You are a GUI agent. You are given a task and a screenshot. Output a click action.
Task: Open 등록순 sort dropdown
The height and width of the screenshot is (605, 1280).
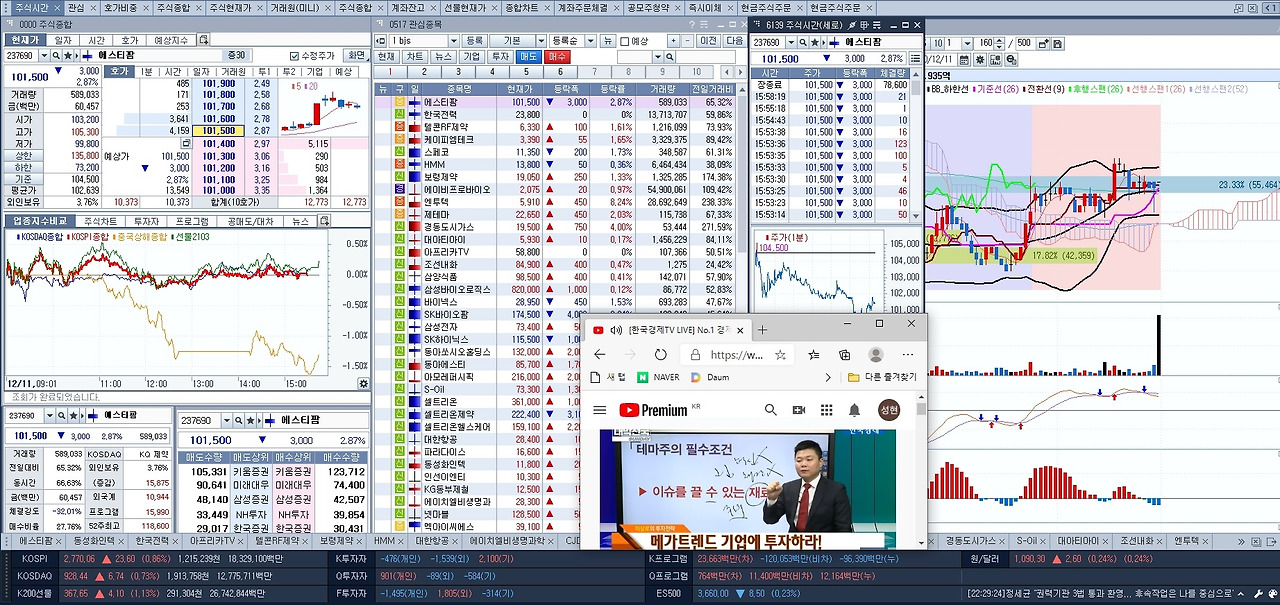coord(590,41)
